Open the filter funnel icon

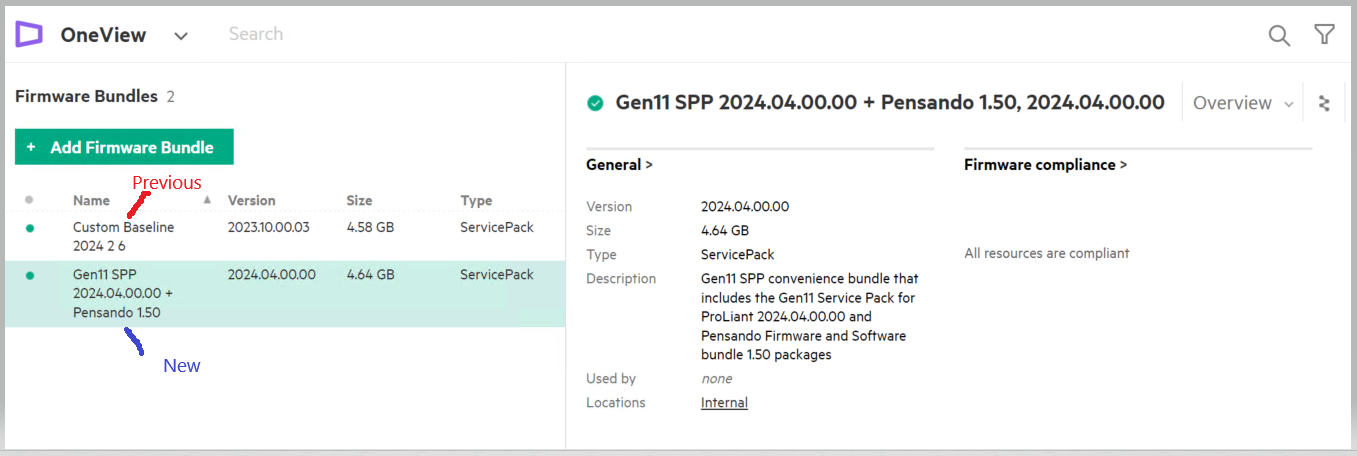pyautogui.click(x=1324, y=35)
